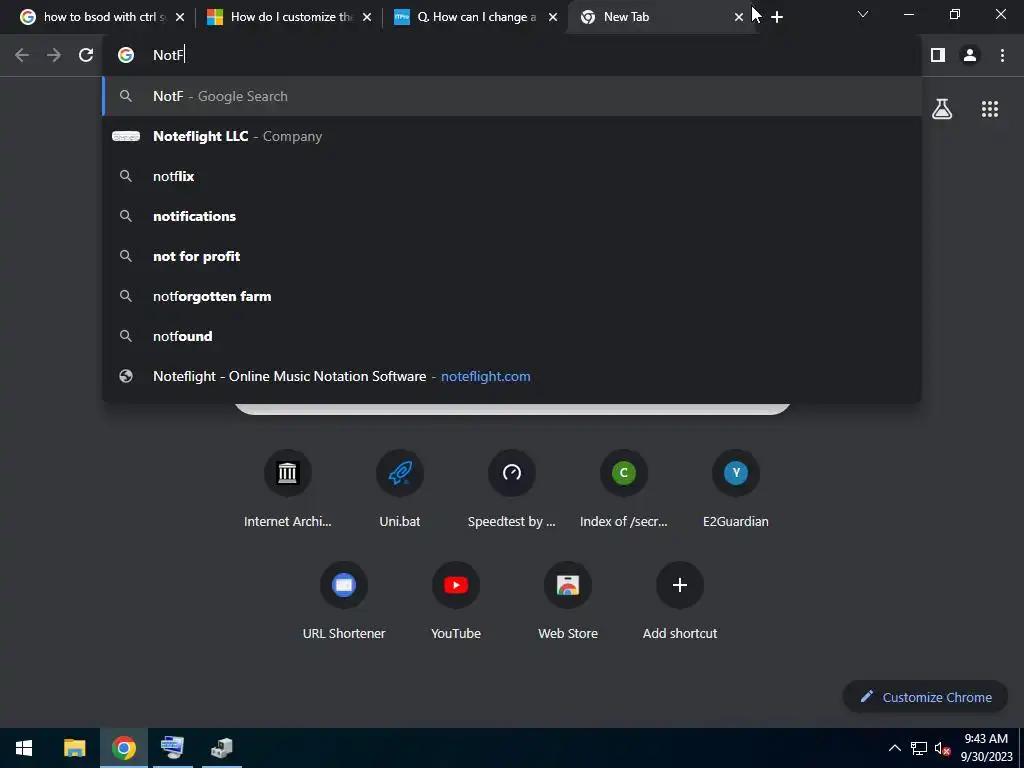Viewport: 1024px width, 768px height.
Task: Open the clock showing 9:43 AM
Action: (986, 748)
